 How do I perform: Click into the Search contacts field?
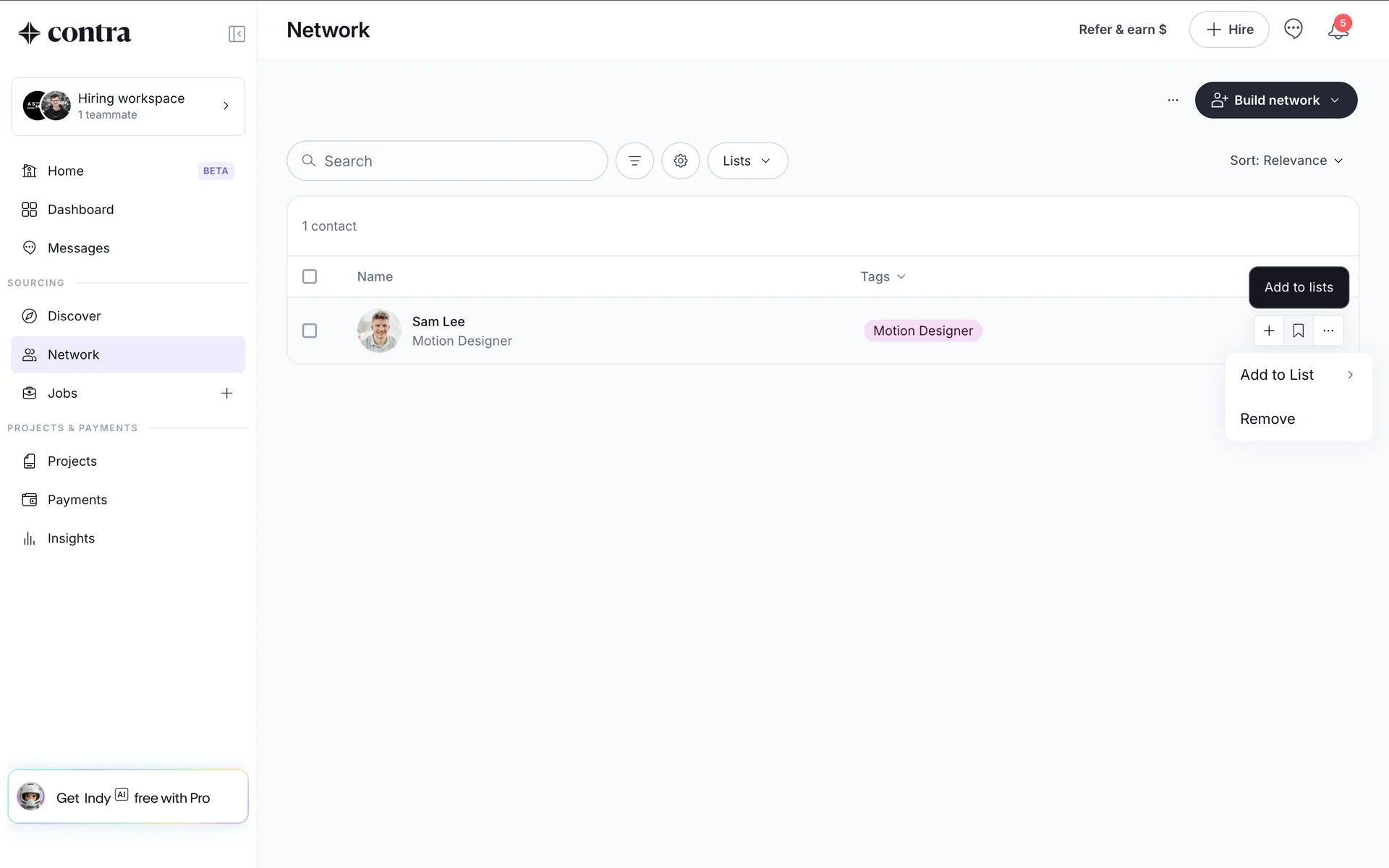coord(456,161)
